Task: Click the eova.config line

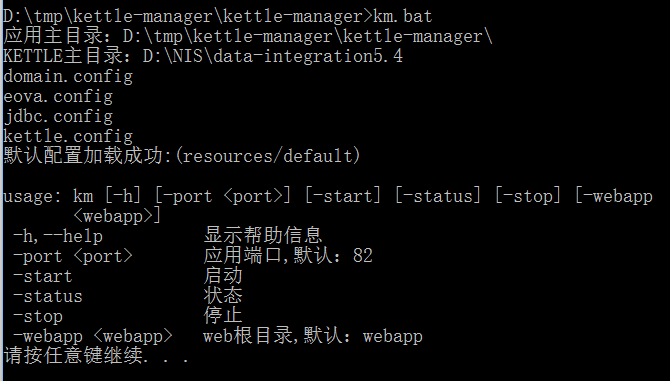Action: pyautogui.click(x=58, y=97)
